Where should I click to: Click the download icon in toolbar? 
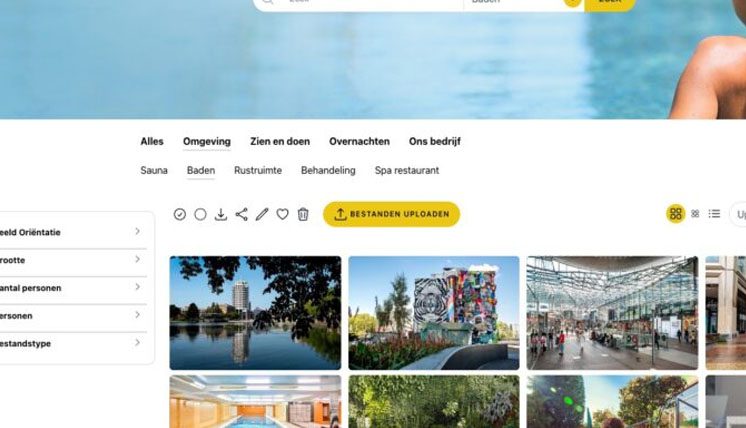[221, 214]
